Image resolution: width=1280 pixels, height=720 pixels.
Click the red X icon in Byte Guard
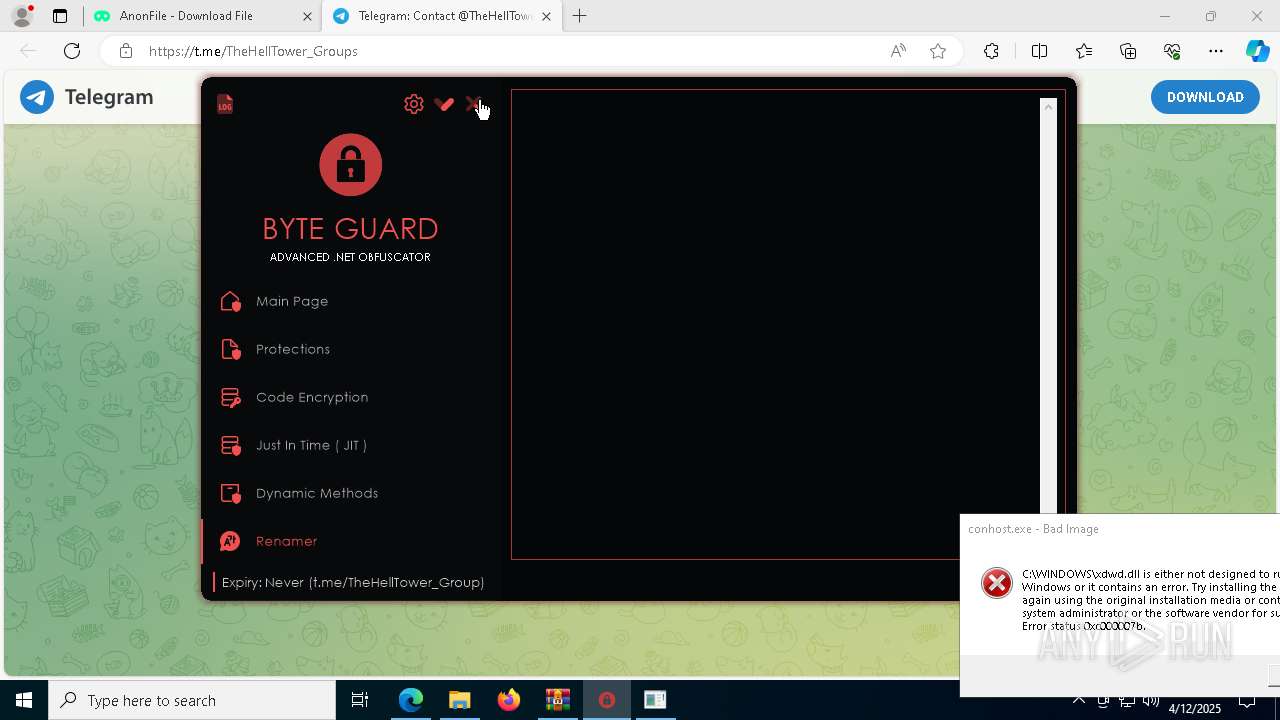click(473, 104)
